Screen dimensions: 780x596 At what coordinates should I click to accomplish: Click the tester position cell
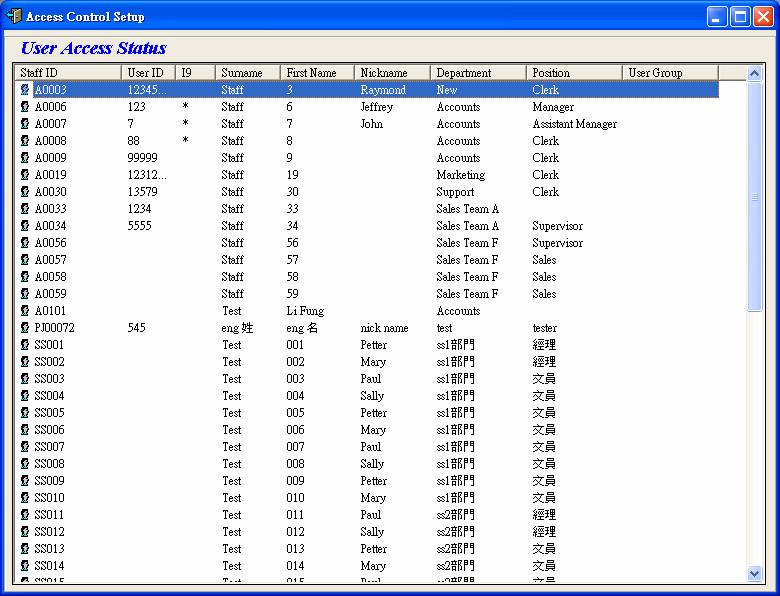point(544,327)
